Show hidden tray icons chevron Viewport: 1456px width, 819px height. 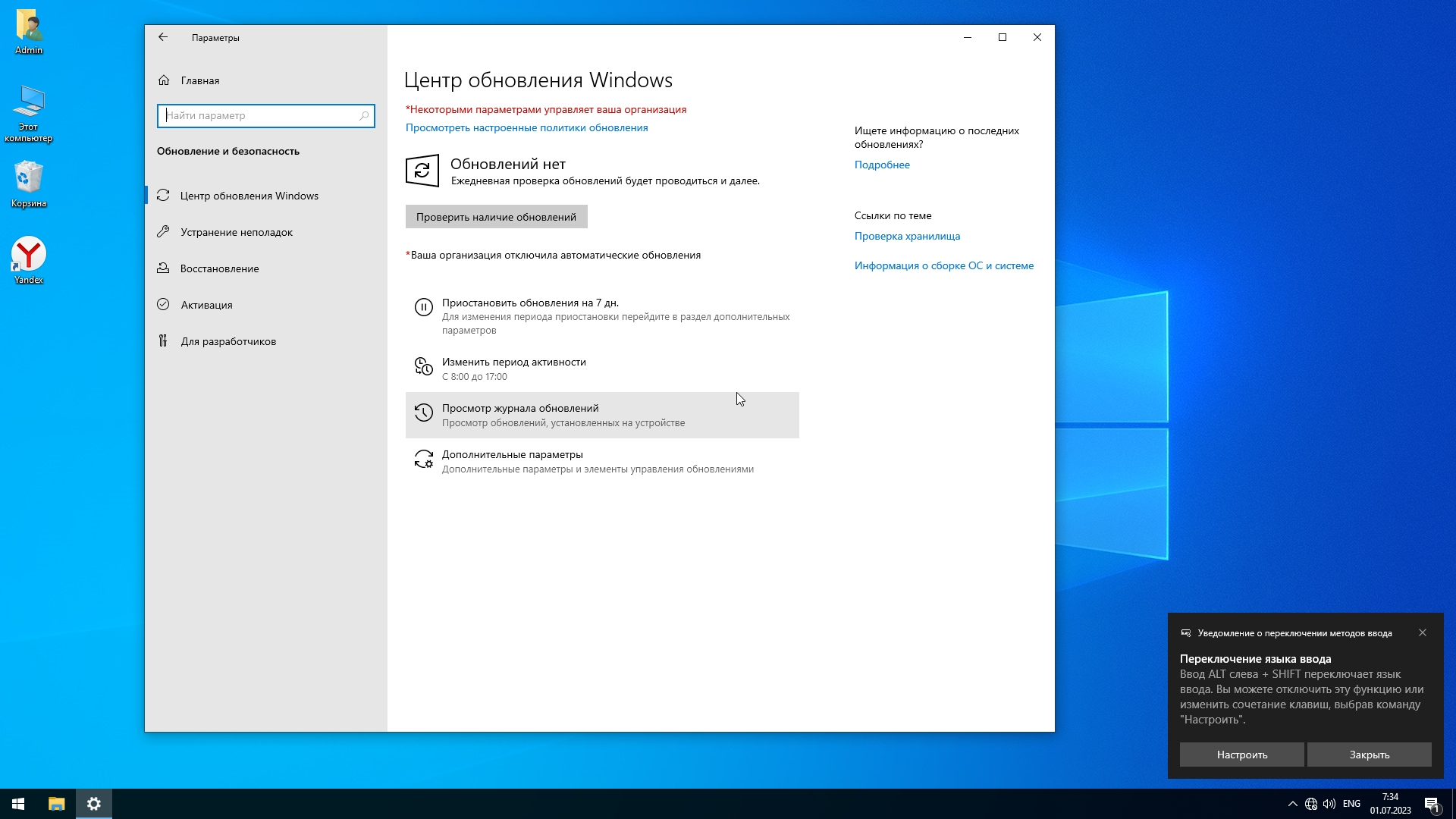coord(1292,804)
